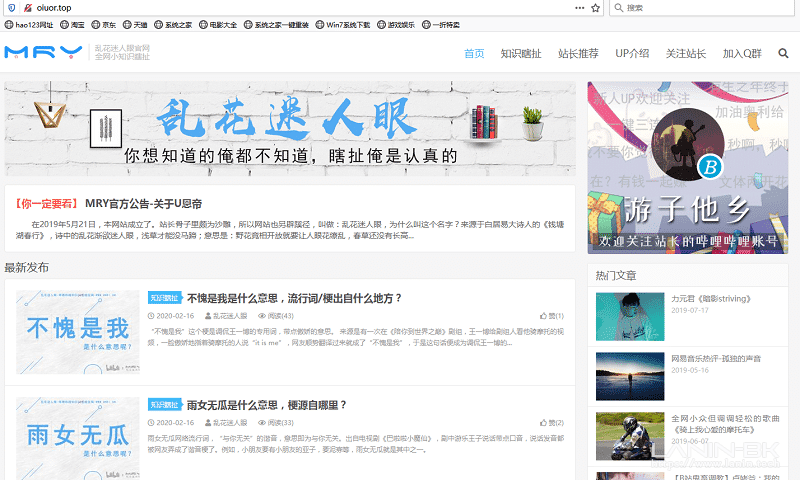800x480 pixels.
Task: Click the insecure connection padlock icon
Action: tap(28, 8)
